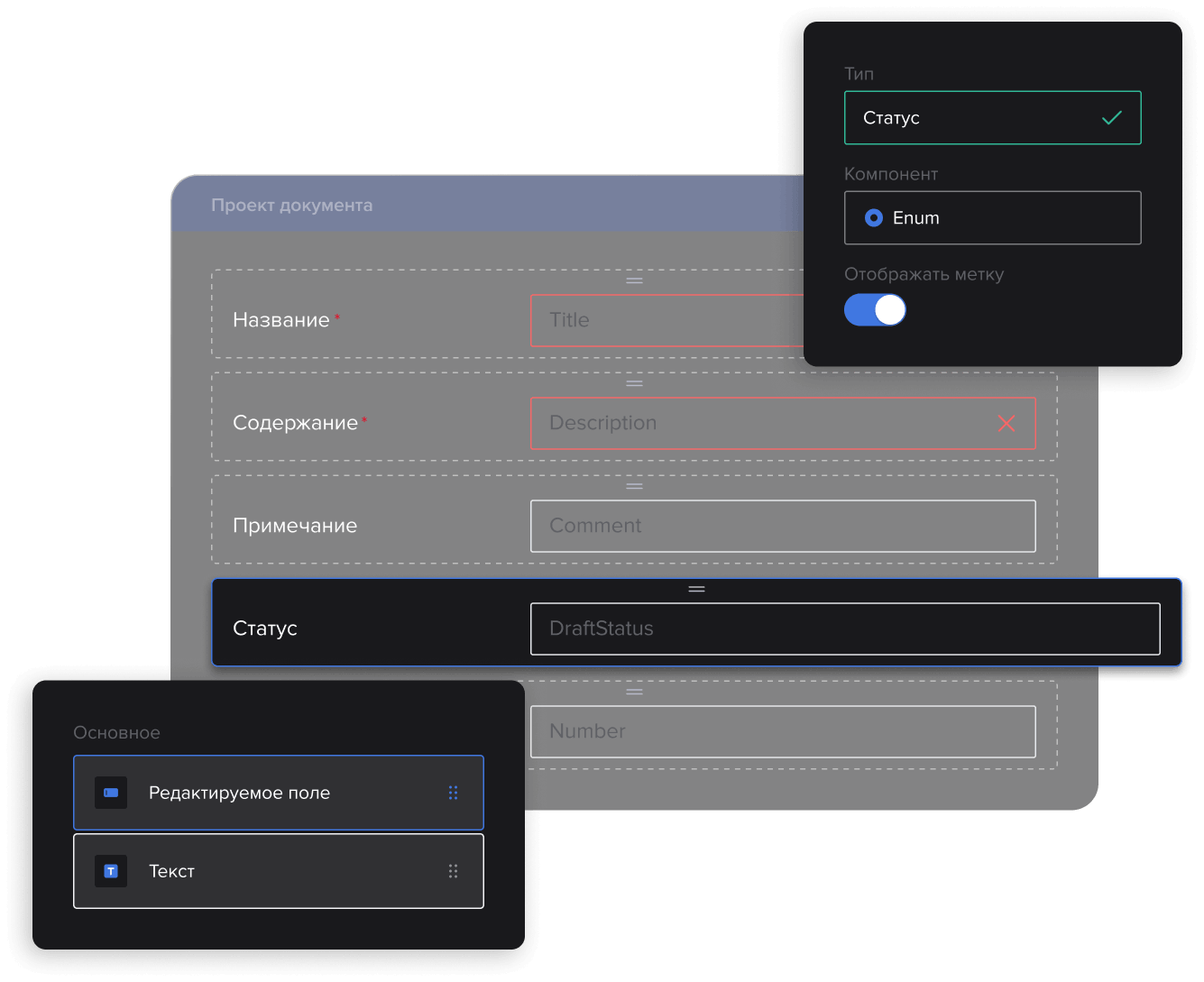Click the blue Редактируемое поле icon
The height and width of the screenshot is (982, 1204).
(111, 793)
